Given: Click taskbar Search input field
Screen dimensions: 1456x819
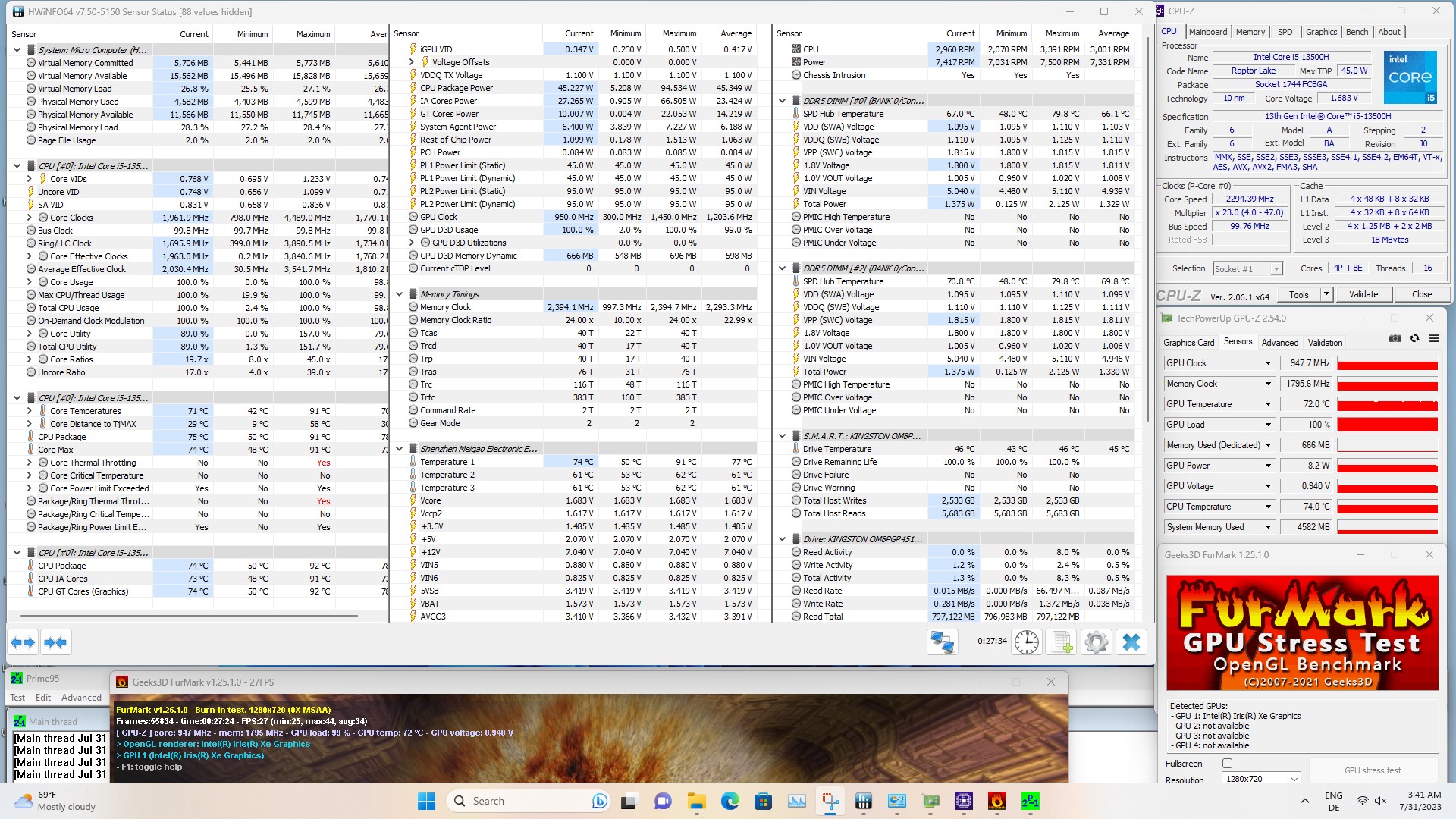Looking at the screenshot, I should tap(528, 801).
